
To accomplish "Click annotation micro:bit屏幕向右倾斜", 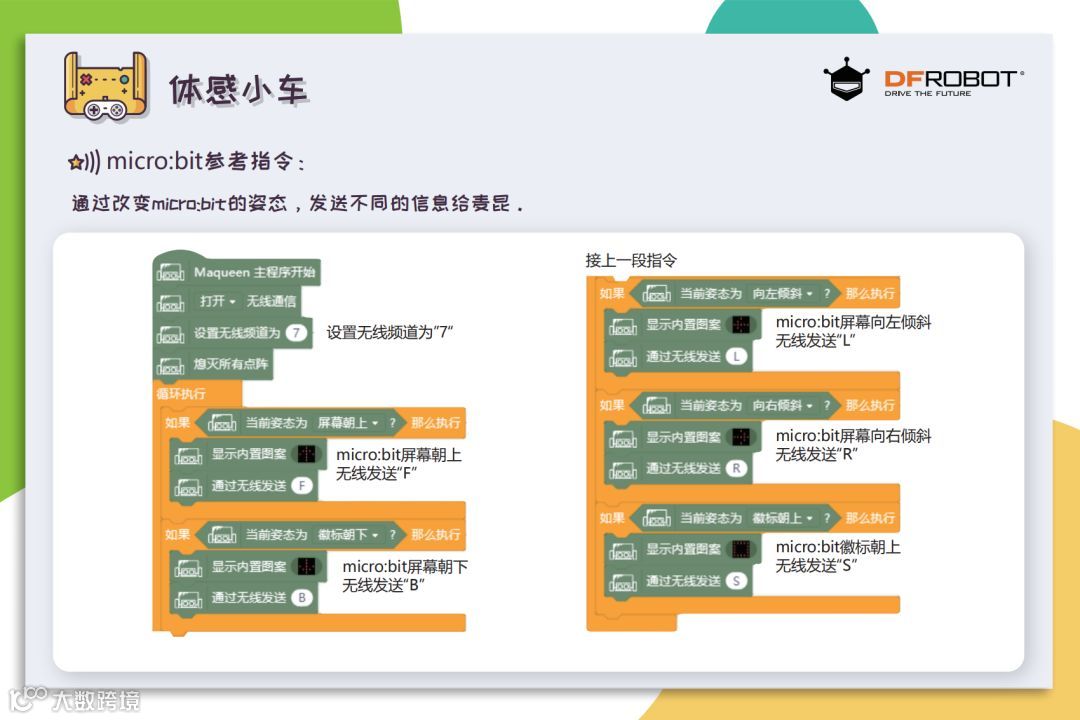I will (853, 435).
